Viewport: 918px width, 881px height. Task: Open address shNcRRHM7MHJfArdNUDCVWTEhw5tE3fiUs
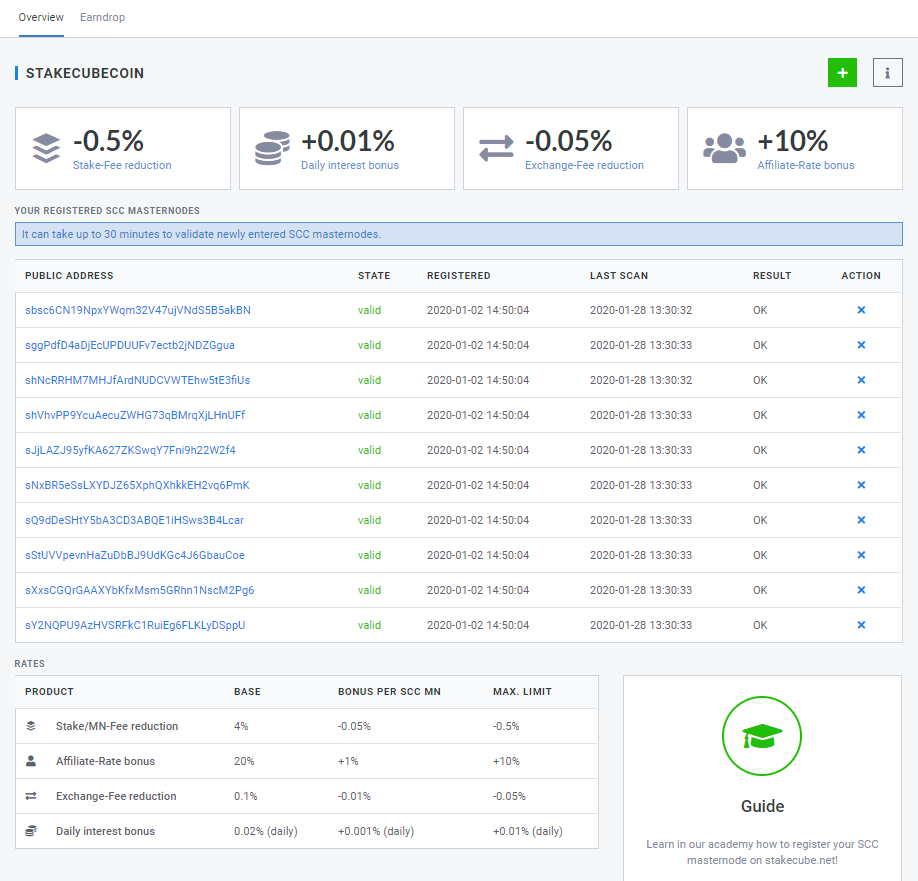click(138, 380)
